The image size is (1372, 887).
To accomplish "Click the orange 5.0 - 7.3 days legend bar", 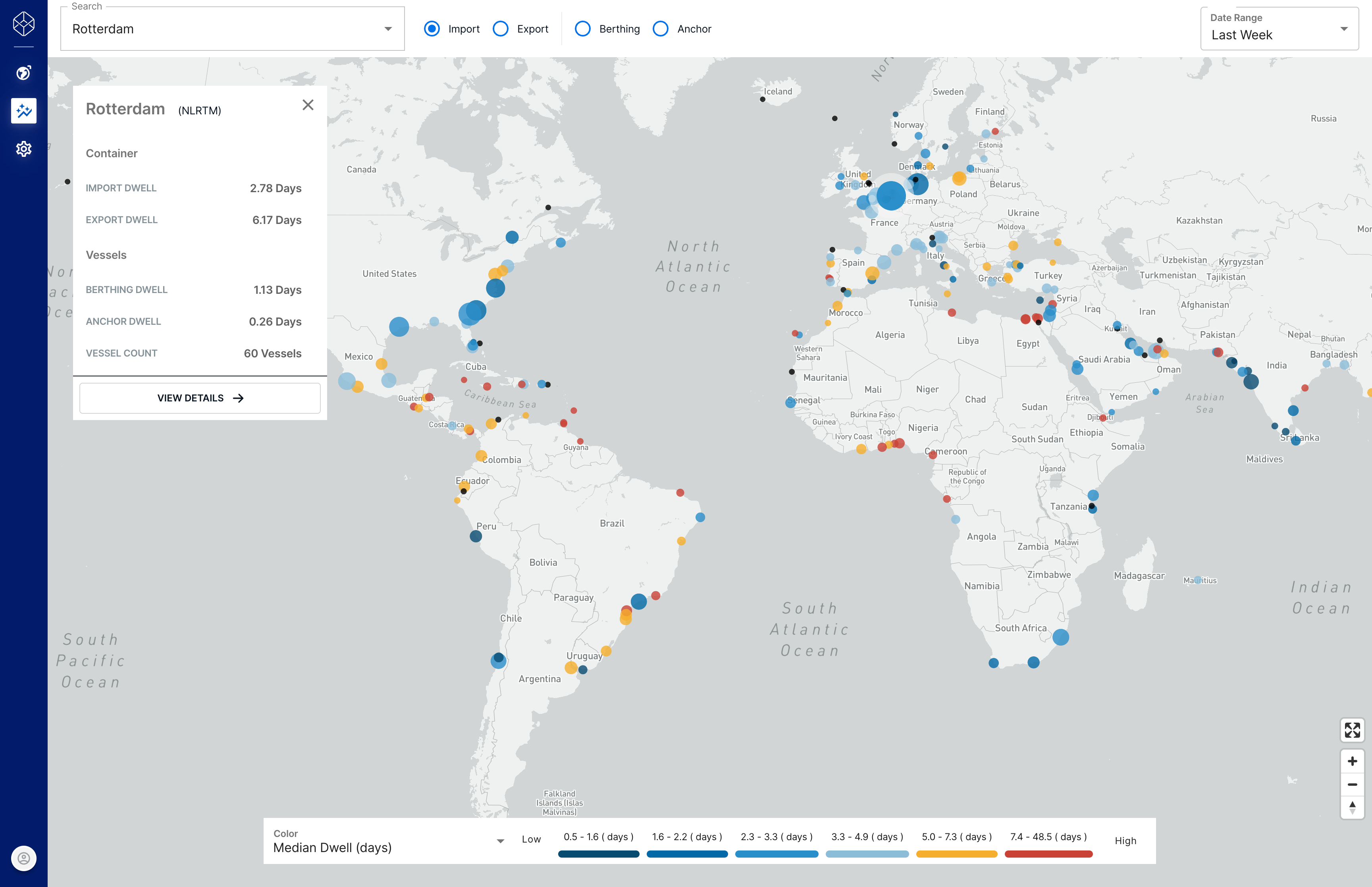I will coord(956,854).
